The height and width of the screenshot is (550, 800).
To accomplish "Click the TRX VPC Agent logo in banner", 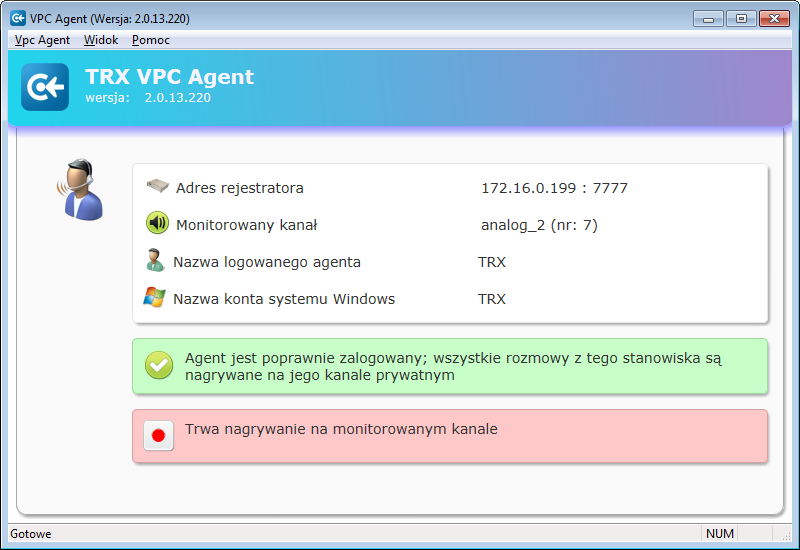I will 45,87.
